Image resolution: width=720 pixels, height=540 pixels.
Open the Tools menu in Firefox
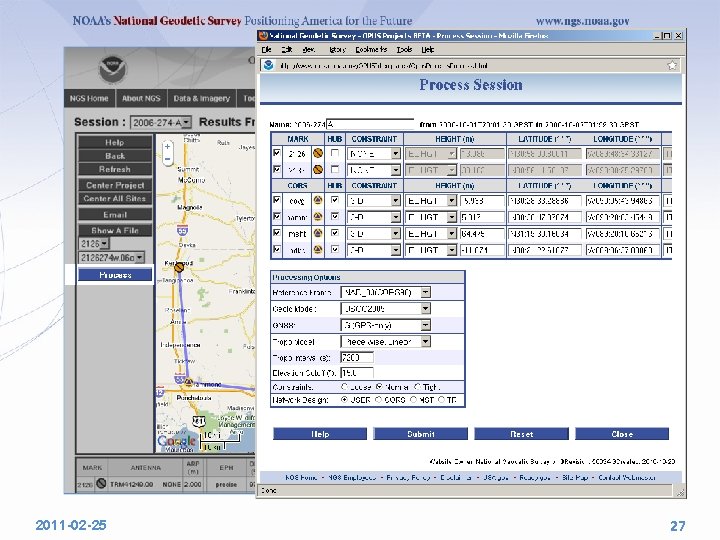(x=404, y=49)
